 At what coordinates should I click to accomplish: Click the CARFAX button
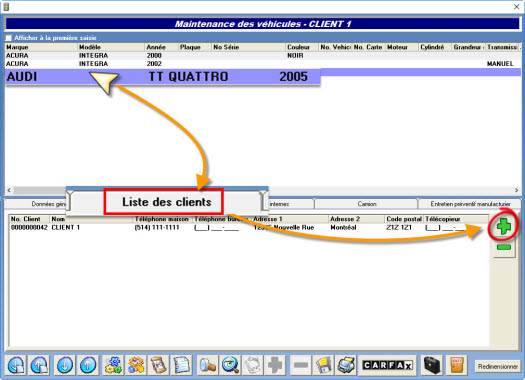(x=387, y=365)
